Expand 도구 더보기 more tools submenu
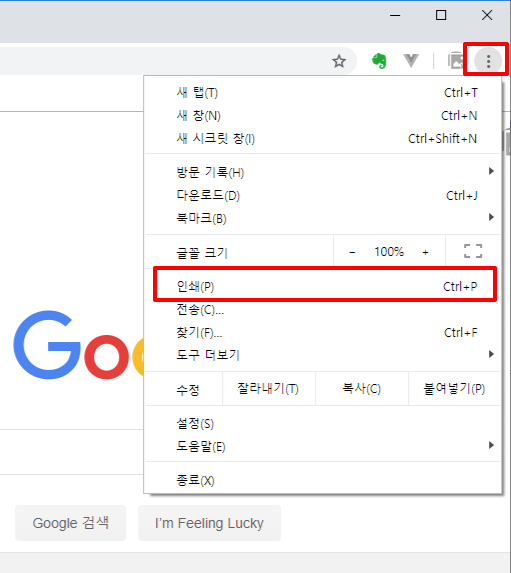Screen dimensions: 511x573 click(x=322, y=354)
